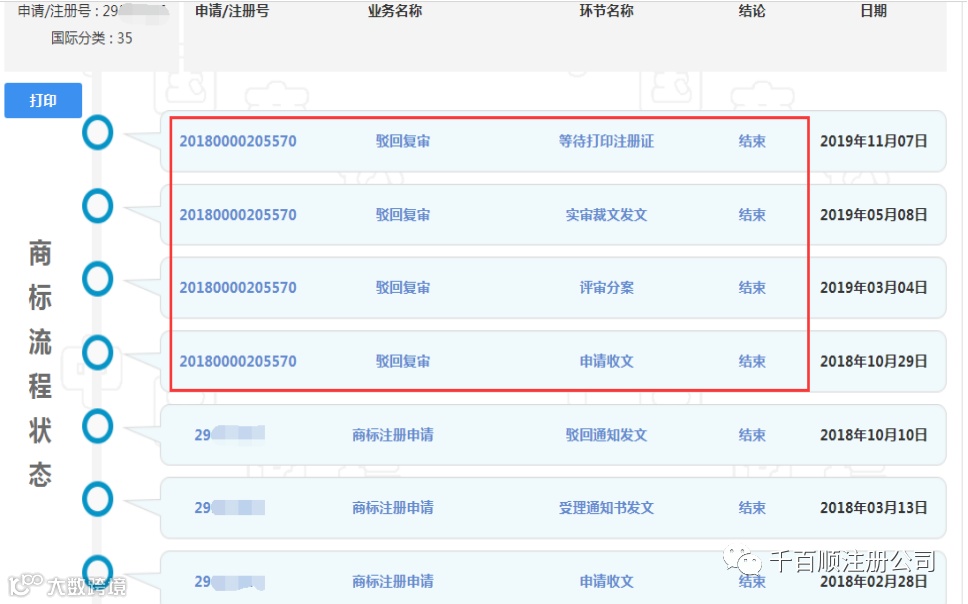Viewport: 968px width, 604px height.
Task: Open number 20180000205570 in the 实审裁文发文 row
Action: [238, 215]
